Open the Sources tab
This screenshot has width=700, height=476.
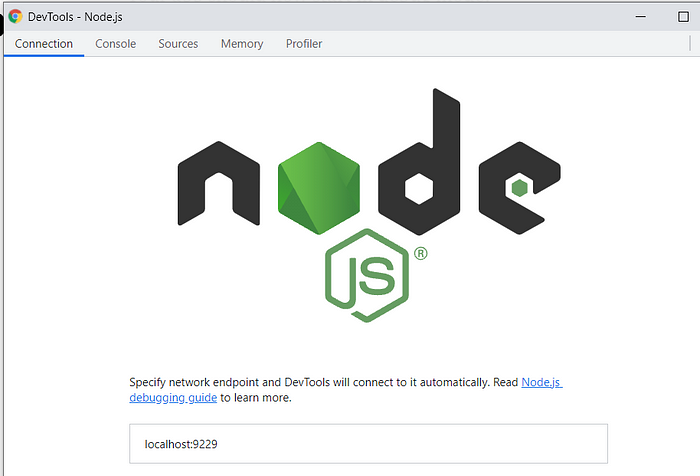point(178,44)
